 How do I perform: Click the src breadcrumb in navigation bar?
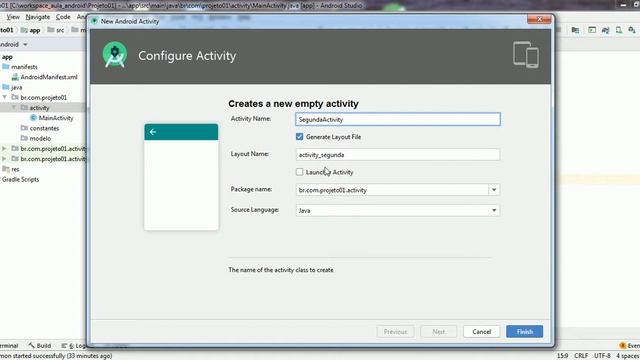(x=56, y=30)
